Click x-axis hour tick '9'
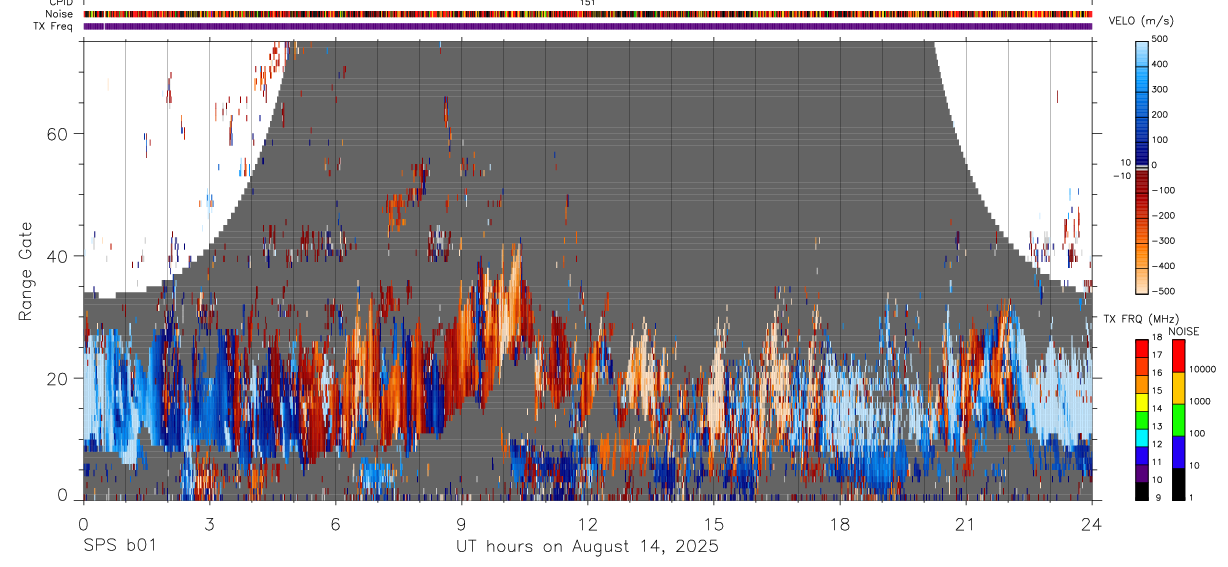This screenshot has width=1228, height=567. click(462, 523)
